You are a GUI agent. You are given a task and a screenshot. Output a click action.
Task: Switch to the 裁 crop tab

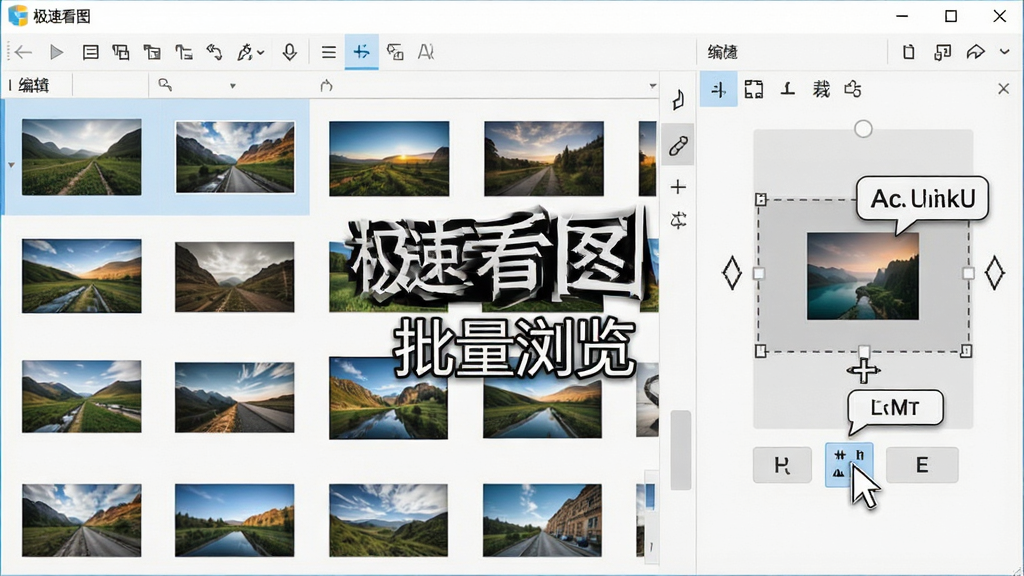coord(821,89)
